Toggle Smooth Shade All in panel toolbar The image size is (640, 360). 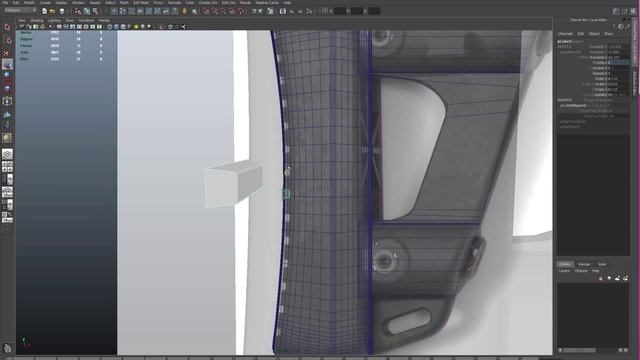click(116, 27)
